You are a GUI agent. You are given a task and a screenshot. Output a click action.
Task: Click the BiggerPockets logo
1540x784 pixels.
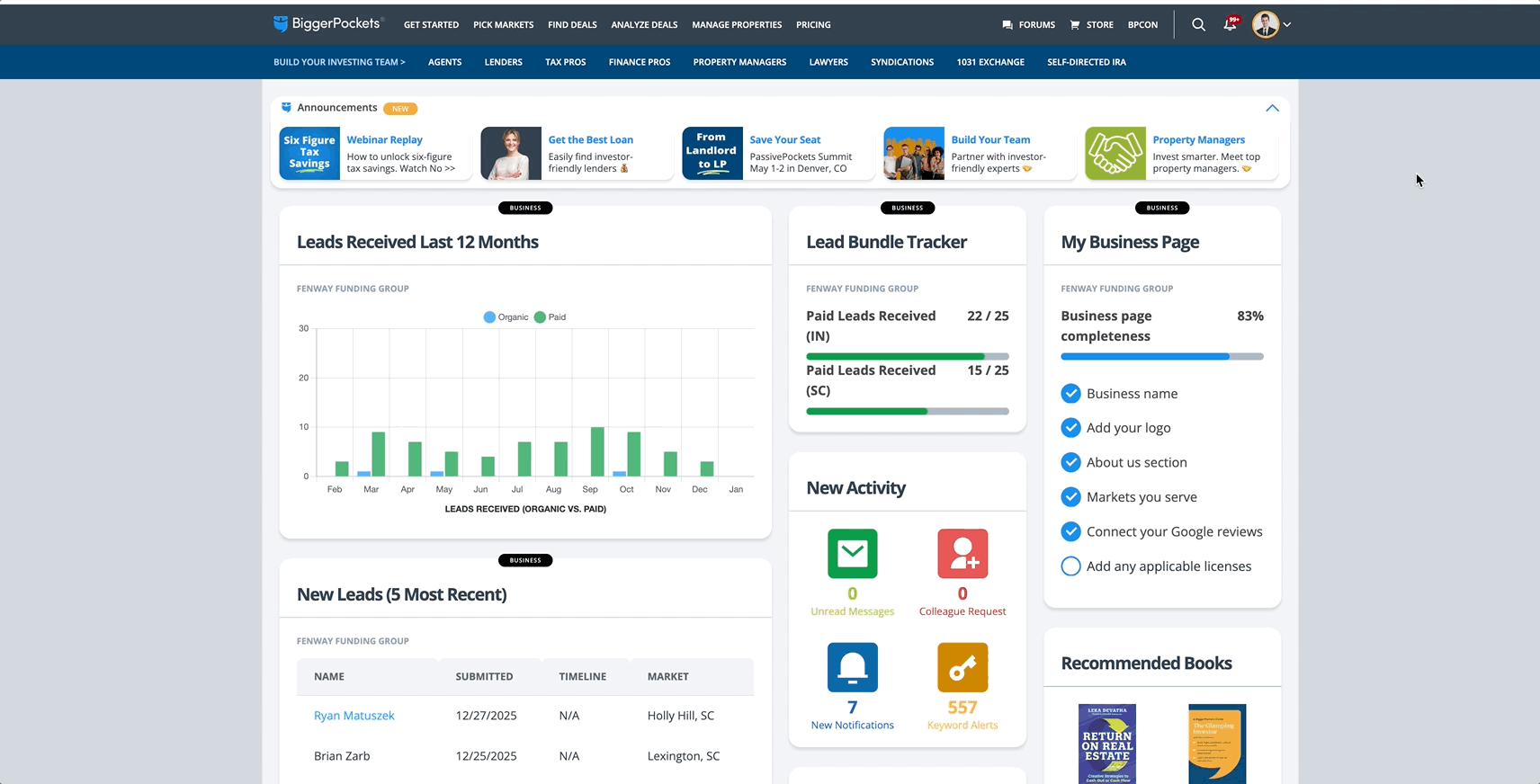click(x=328, y=24)
